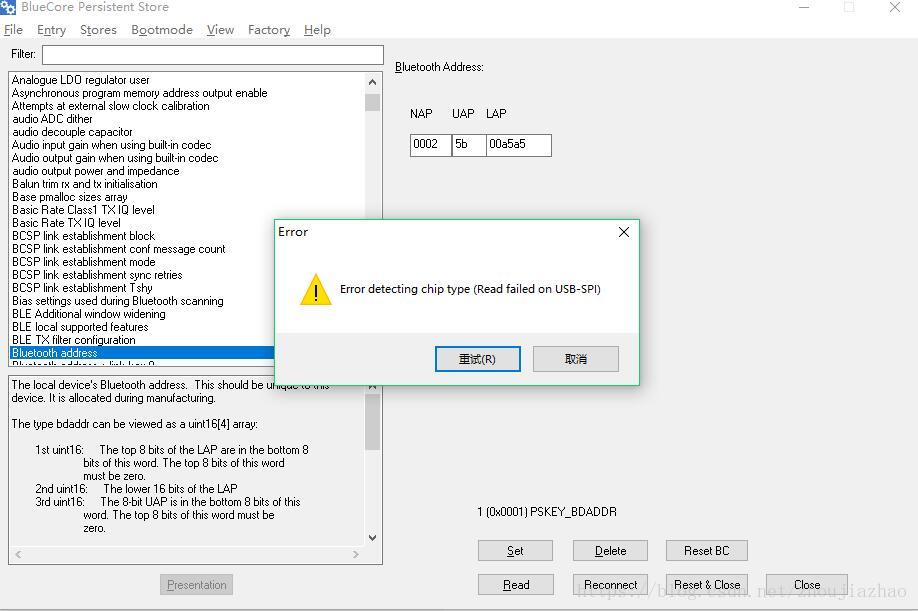Select 'Asynchronous program memory address output enable'
The image size is (918, 611).
click(x=139, y=93)
